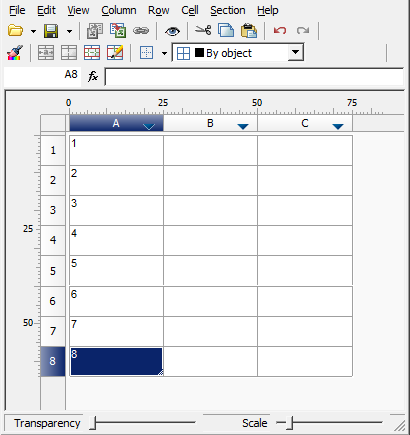This screenshot has height=435, width=410.
Task: Select row 1 header
Action: click(53, 150)
